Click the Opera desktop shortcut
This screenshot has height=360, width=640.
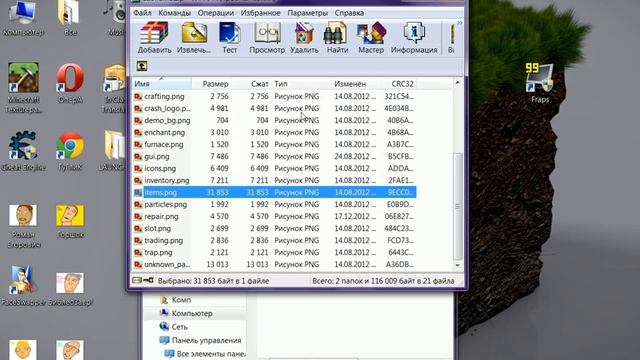tap(70, 83)
